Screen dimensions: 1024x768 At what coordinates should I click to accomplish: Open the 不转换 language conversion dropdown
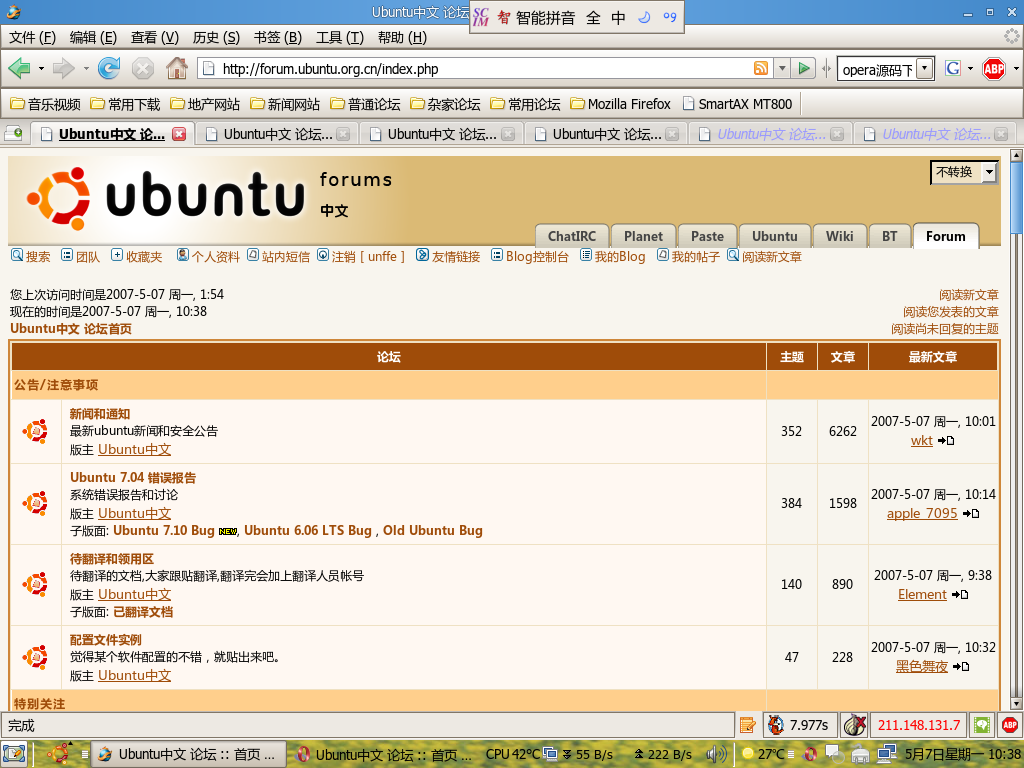point(964,172)
